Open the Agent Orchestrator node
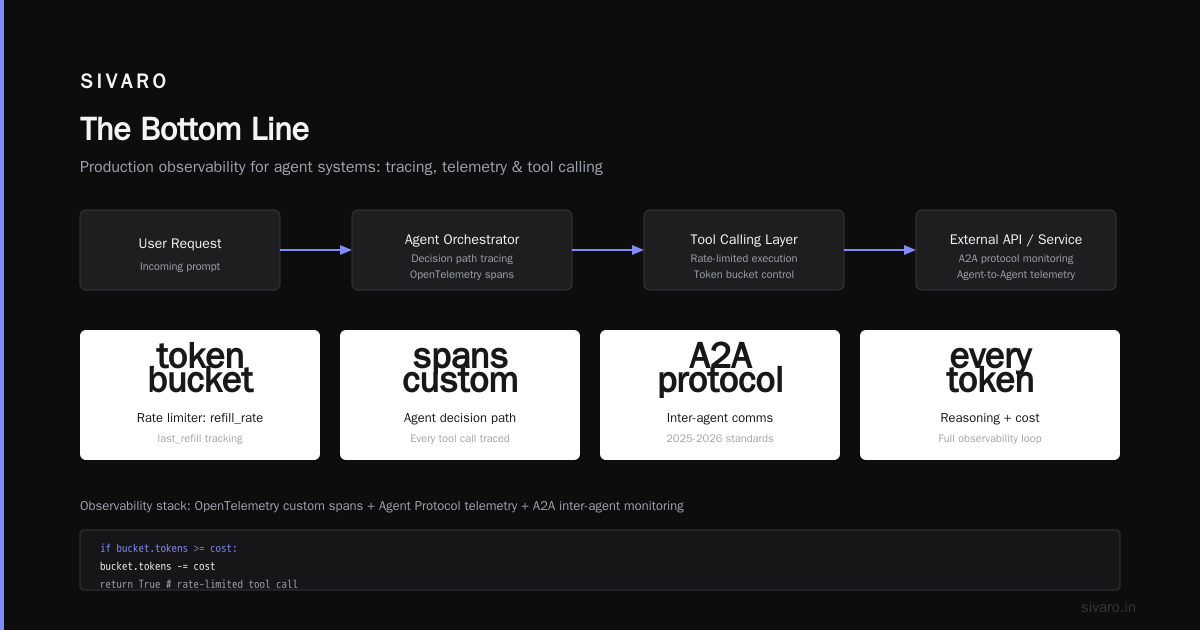The image size is (1200, 630). tap(462, 250)
